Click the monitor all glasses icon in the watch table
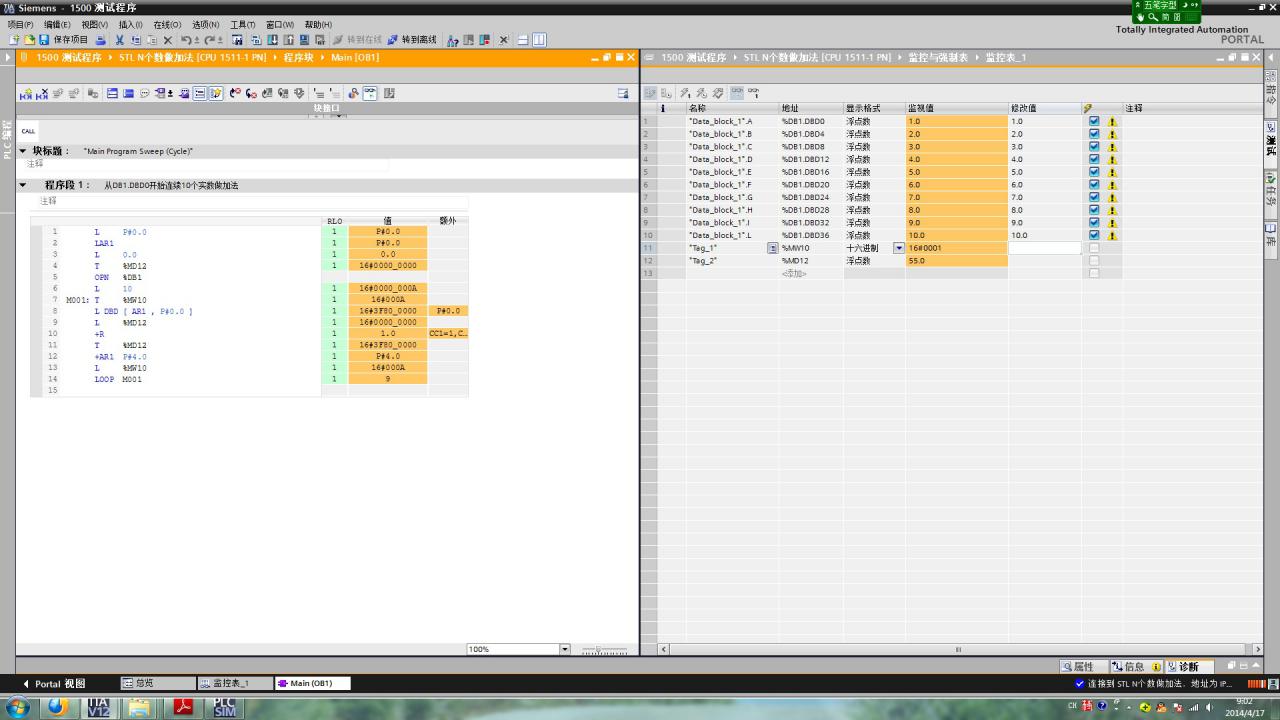The width and height of the screenshot is (1280, 720). (737, 93)
